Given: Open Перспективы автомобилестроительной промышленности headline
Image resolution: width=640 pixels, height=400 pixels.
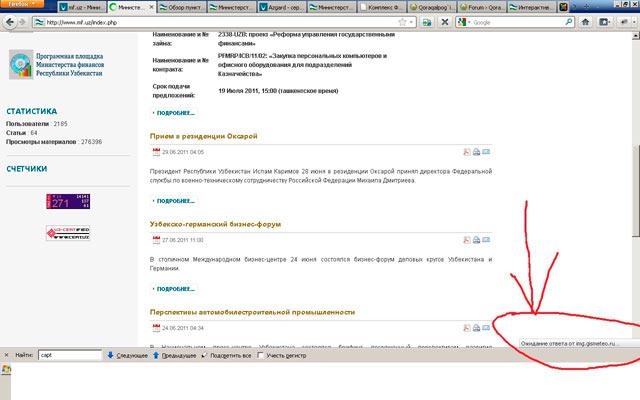Looking at the screenshot, I should click(252, 312).
